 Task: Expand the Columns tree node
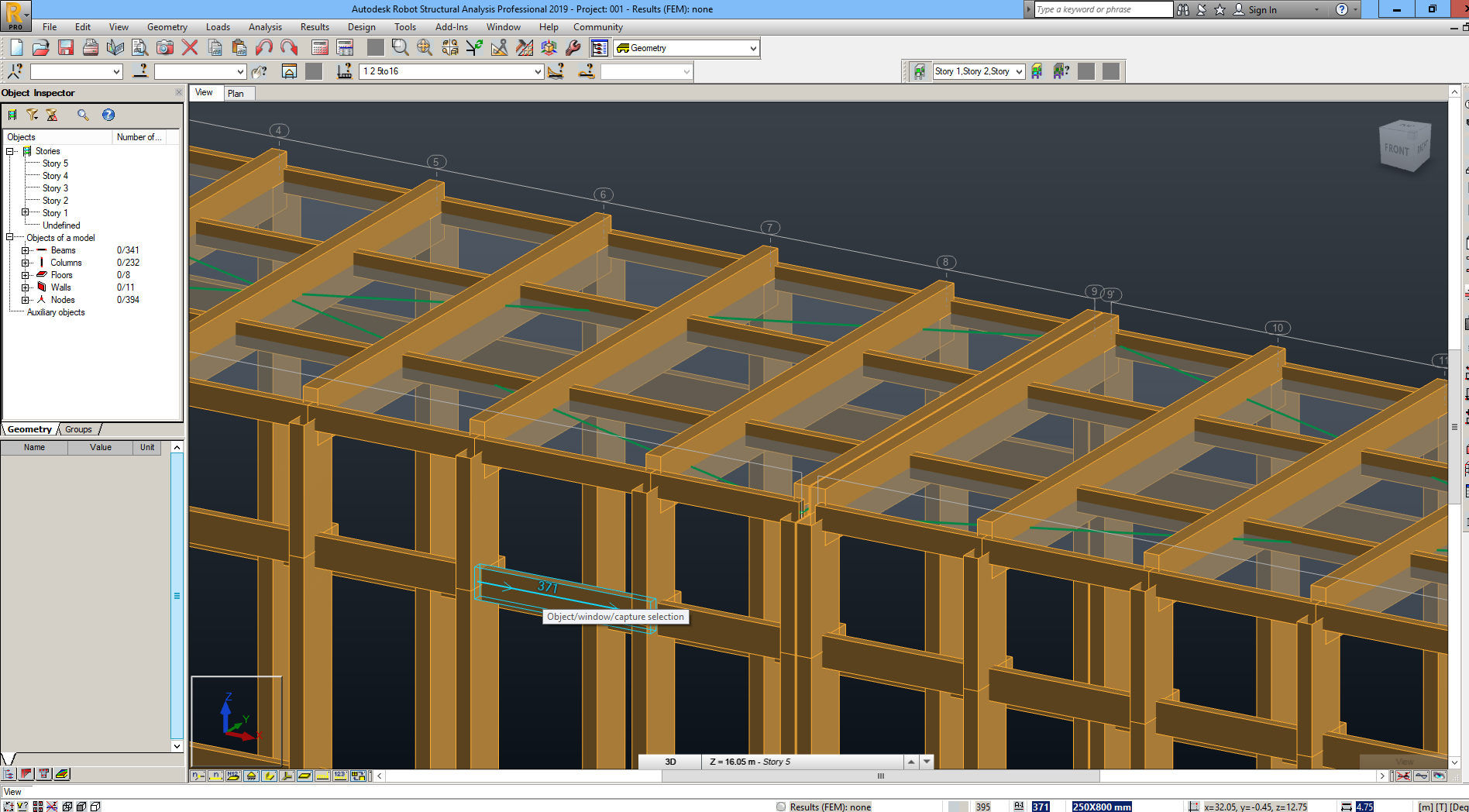pos(25,263)
